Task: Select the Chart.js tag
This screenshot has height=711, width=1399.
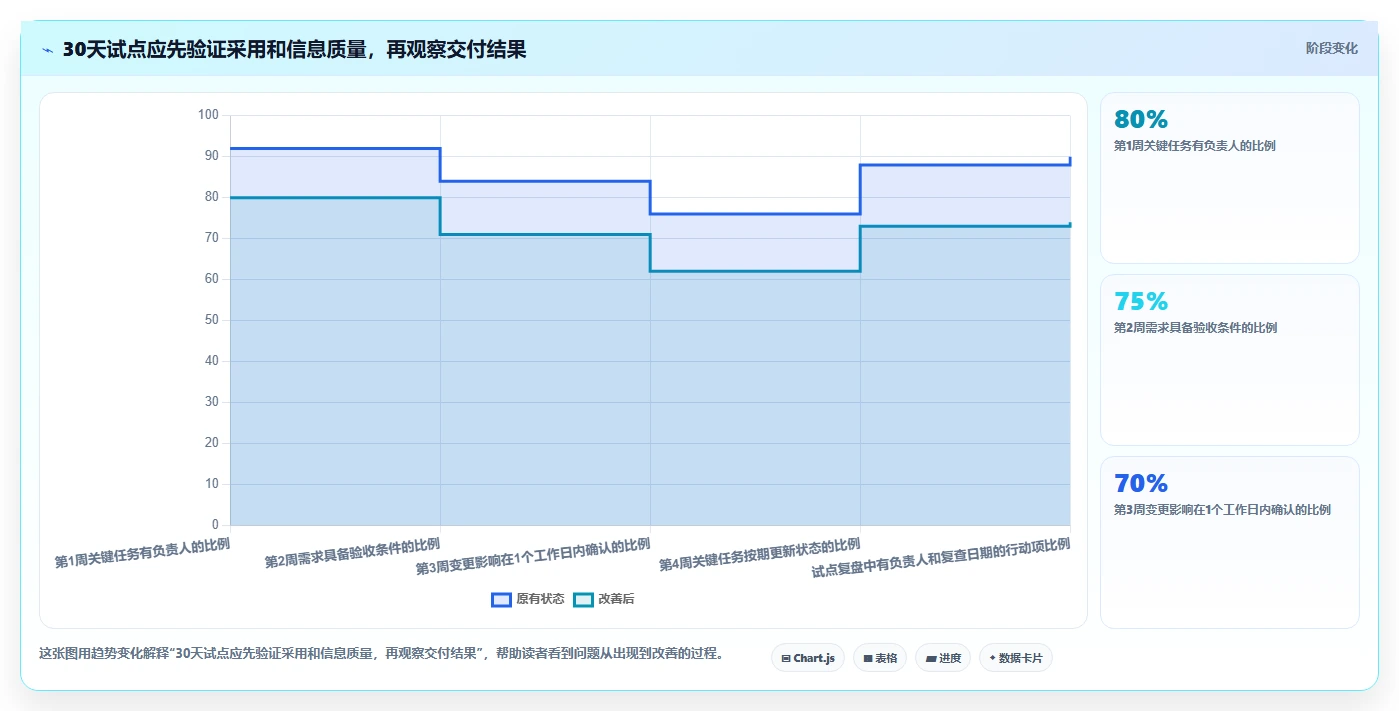Action: click(x=808, y=658)
